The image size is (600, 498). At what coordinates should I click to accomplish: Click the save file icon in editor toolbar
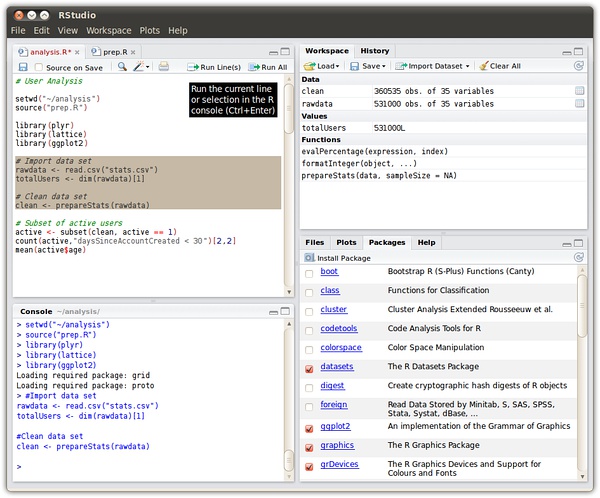click(x=22, y=67)
